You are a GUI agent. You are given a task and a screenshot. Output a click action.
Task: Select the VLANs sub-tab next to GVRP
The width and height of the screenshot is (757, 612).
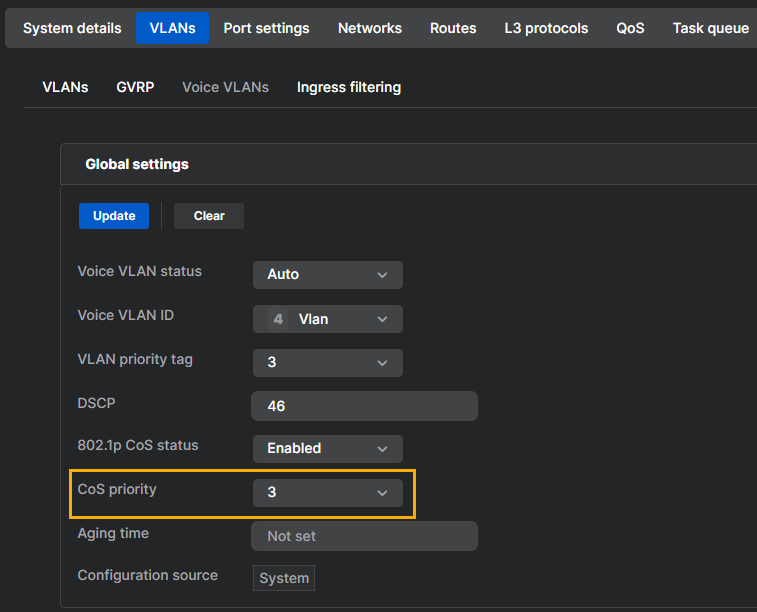[65, 87]
